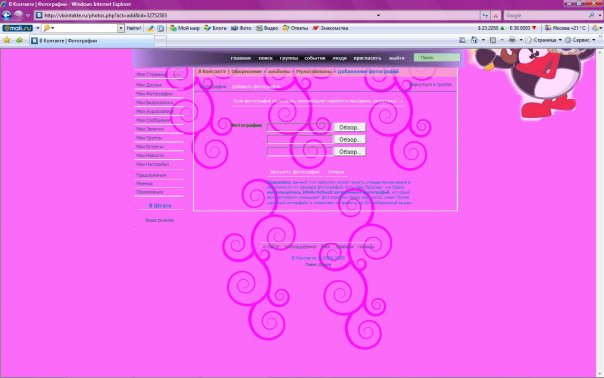Open Знакомства from Mail.ru toolbar

tap(331, 28)
